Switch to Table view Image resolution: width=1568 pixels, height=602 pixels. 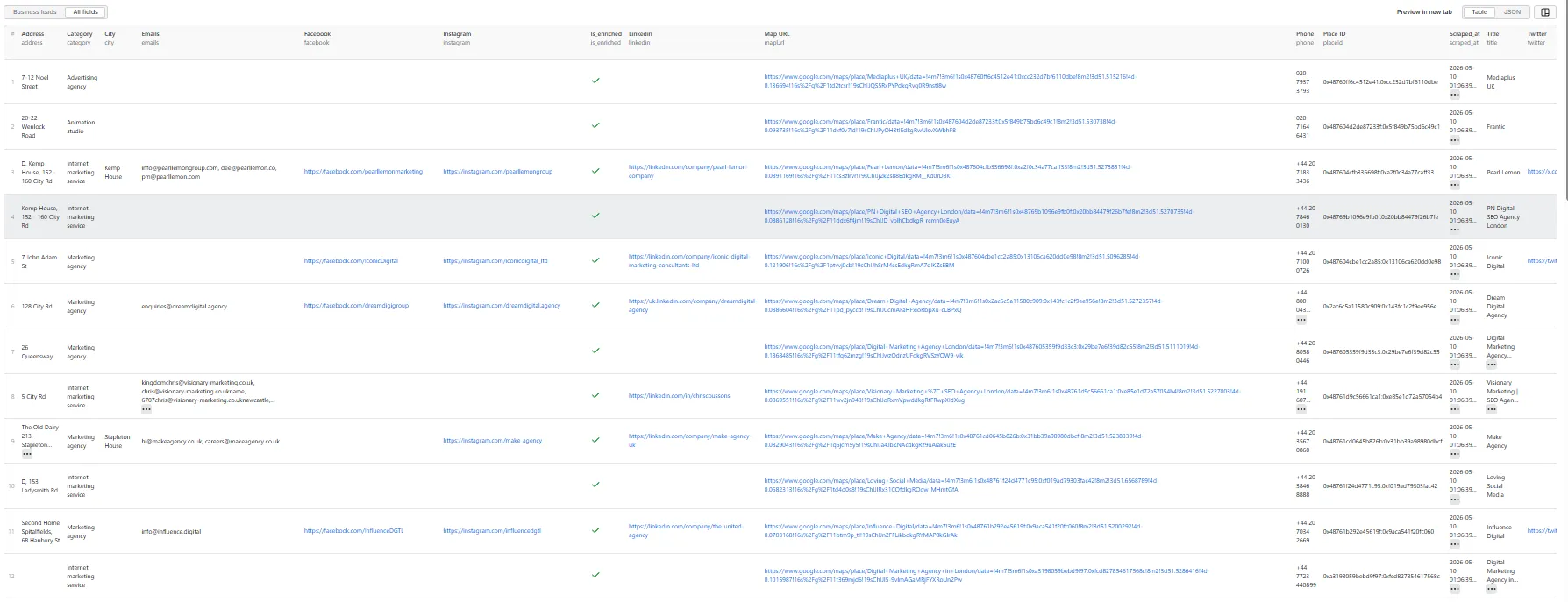(x=1479, y=12)
